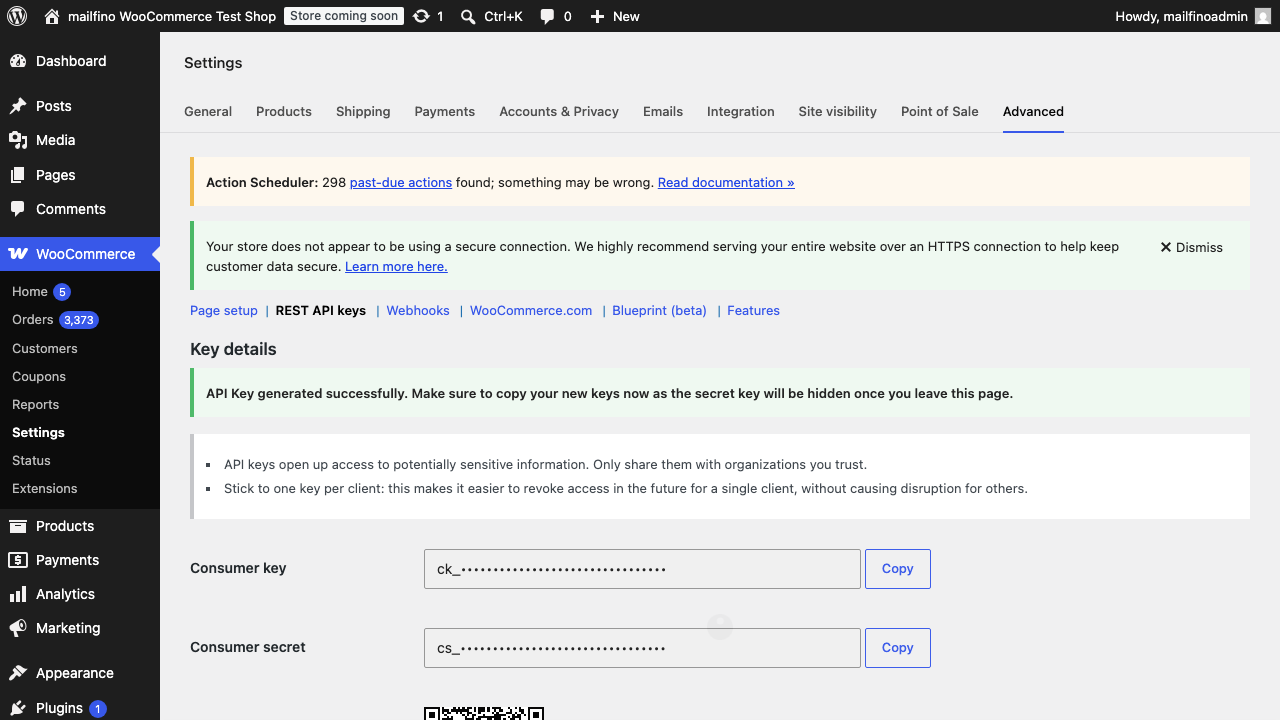Open comments bubble in admin bar

click(x=547, y=17)
